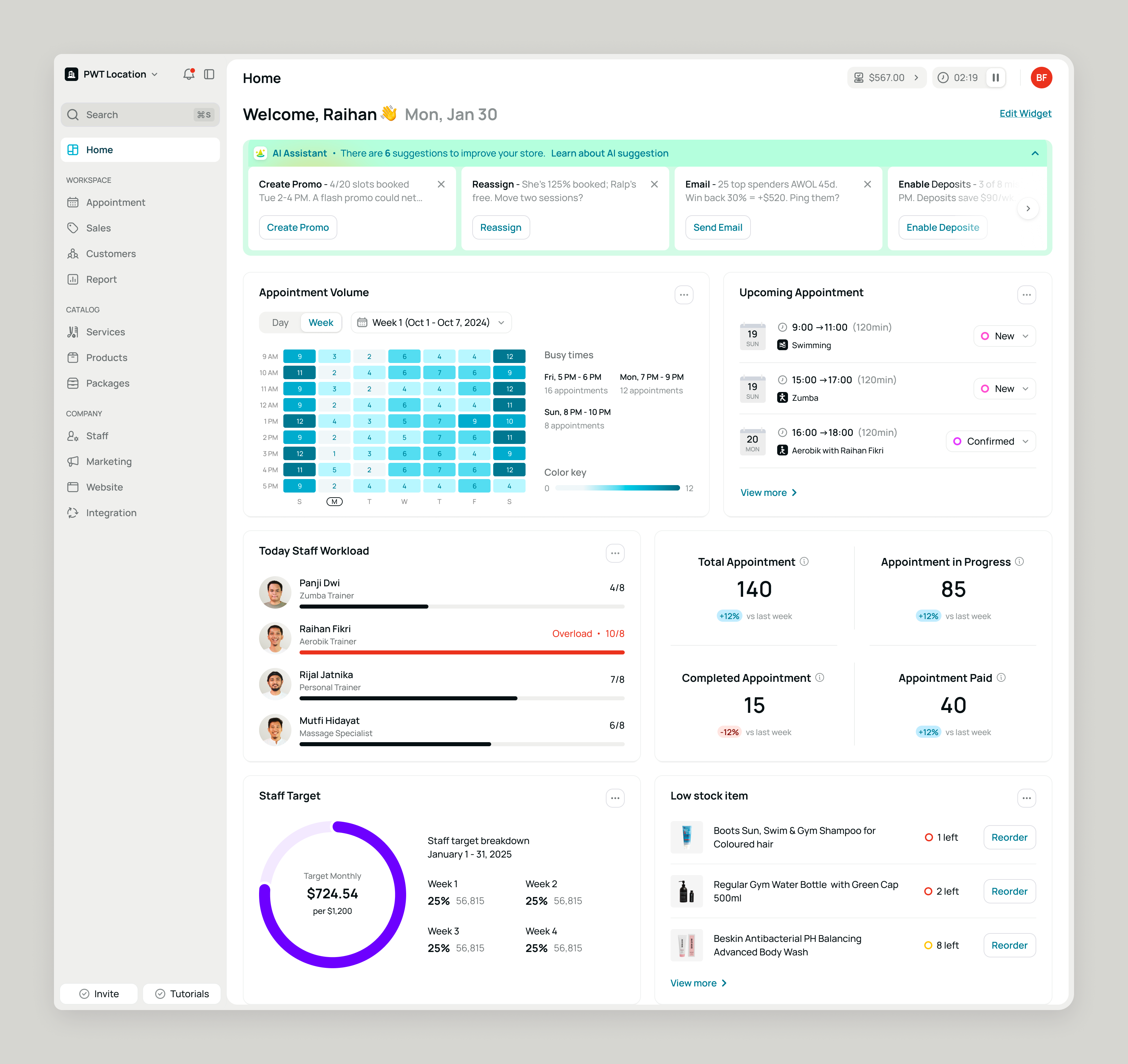Show Appointment Paid info icon
This screenshot has height=1064, width=1128.
point(1001,677)
